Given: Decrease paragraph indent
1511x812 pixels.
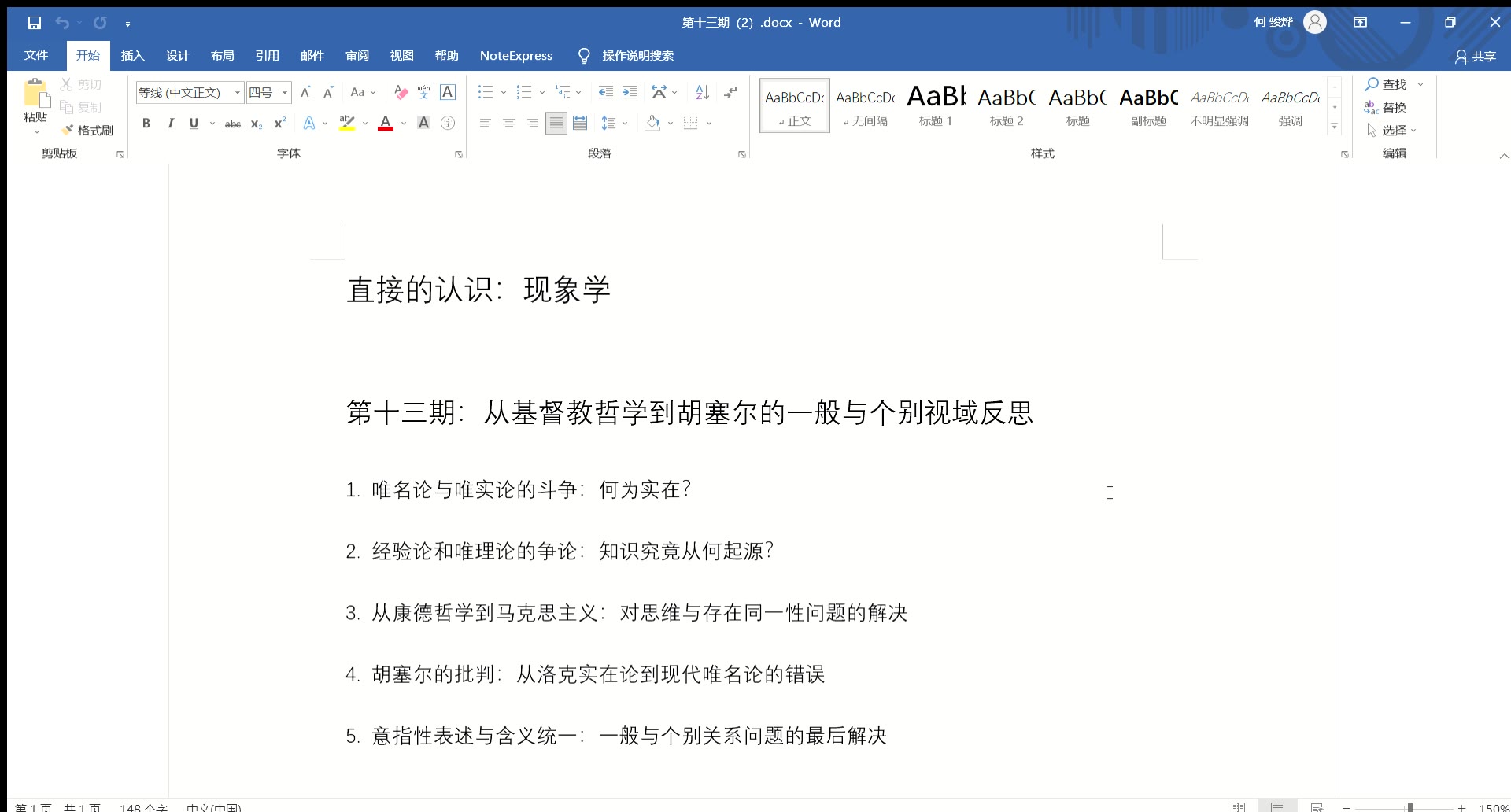Looking at the screenshot, I should pyautogui.click(x=605, y=92).
